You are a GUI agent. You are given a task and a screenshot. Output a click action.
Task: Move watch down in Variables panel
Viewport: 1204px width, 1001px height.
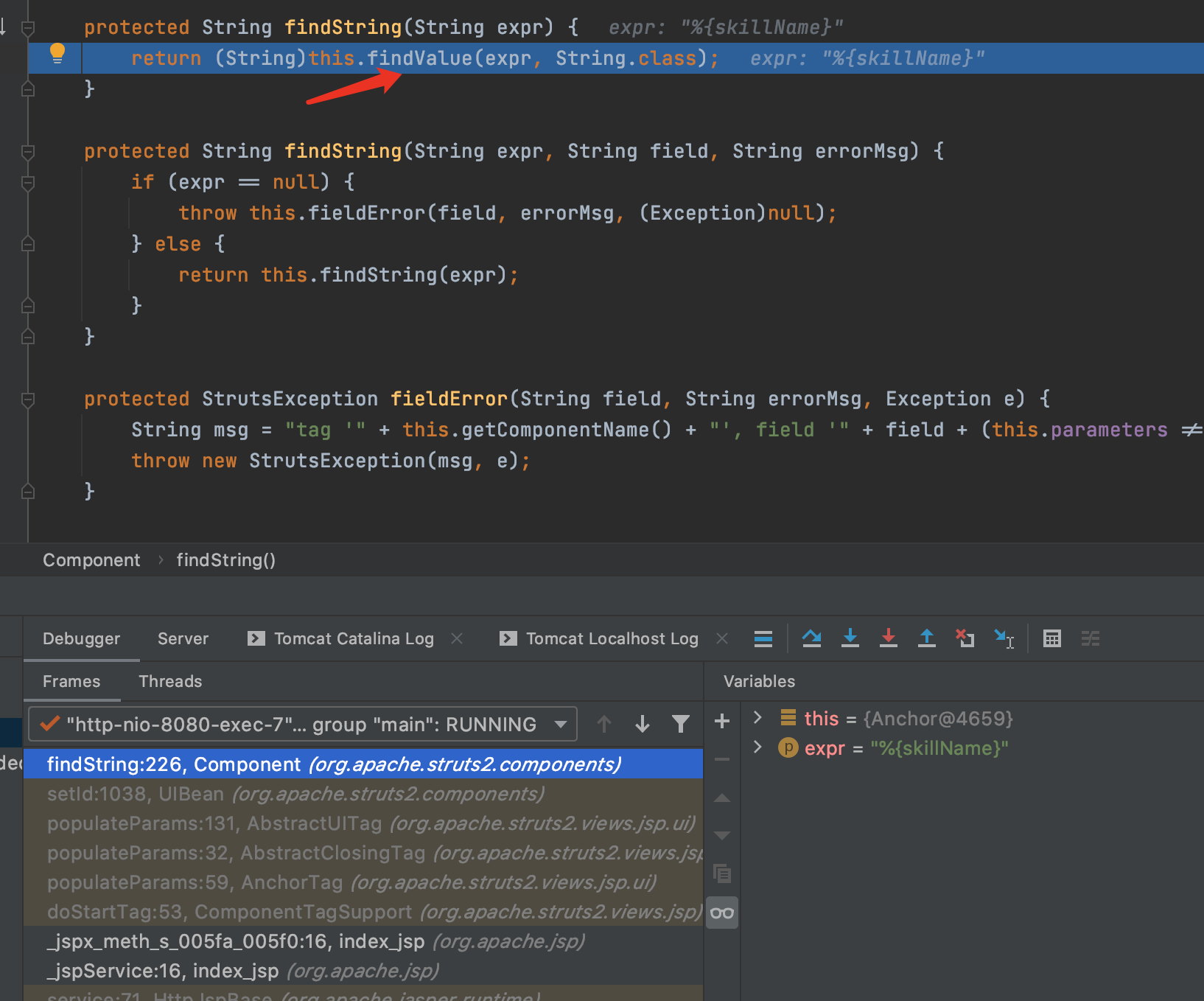[x=722, y=835]
